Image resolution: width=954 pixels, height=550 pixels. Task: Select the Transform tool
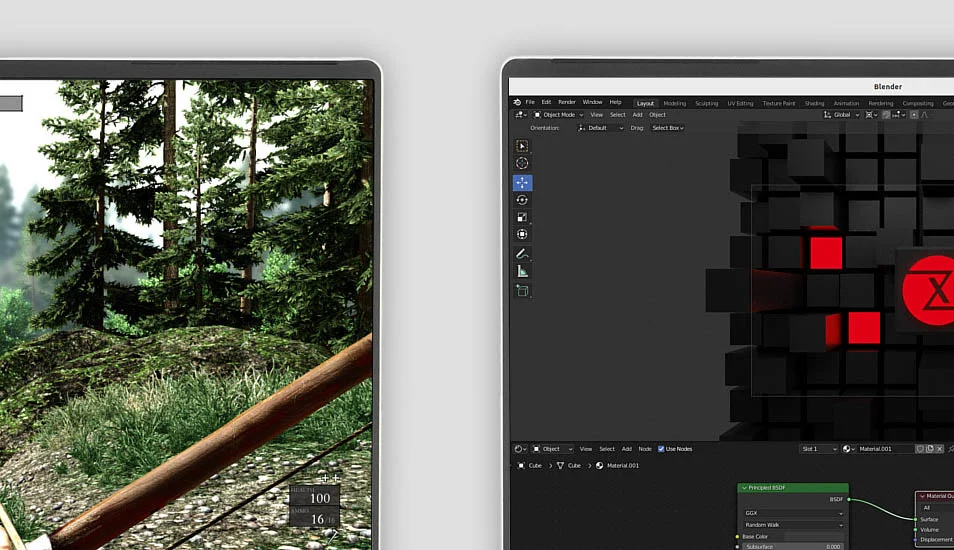522,234
